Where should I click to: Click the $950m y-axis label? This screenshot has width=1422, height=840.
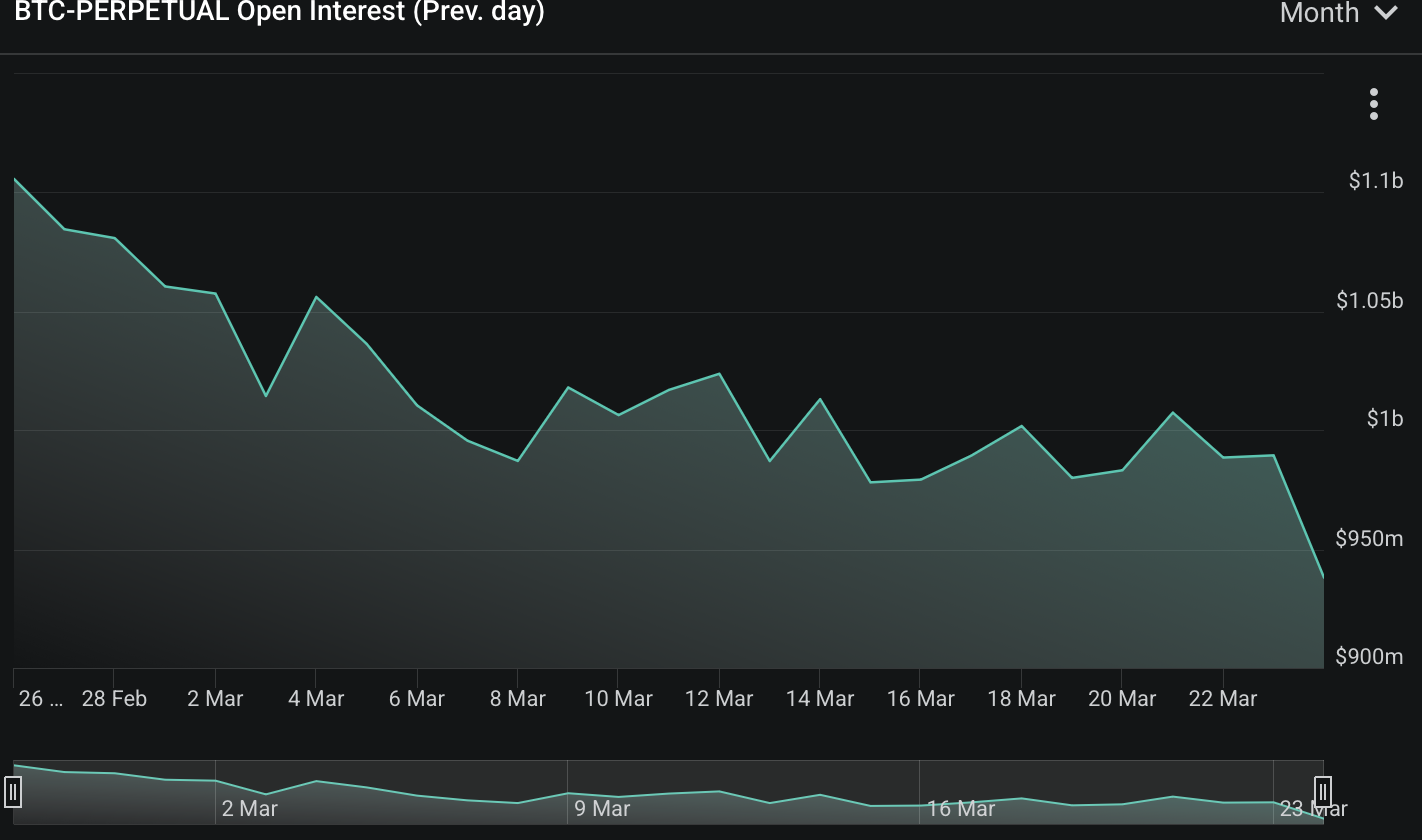(1369, 539)
